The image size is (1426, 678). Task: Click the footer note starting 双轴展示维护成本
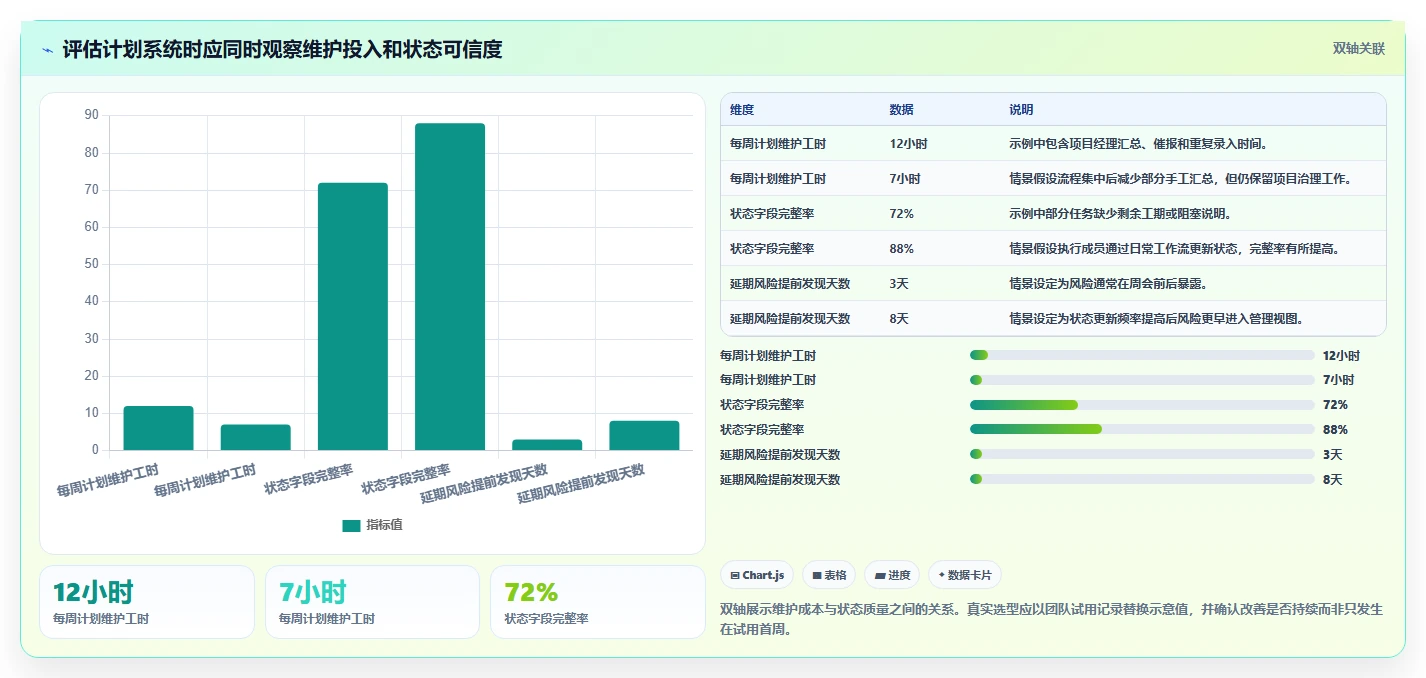click(x=1052, y=619)
